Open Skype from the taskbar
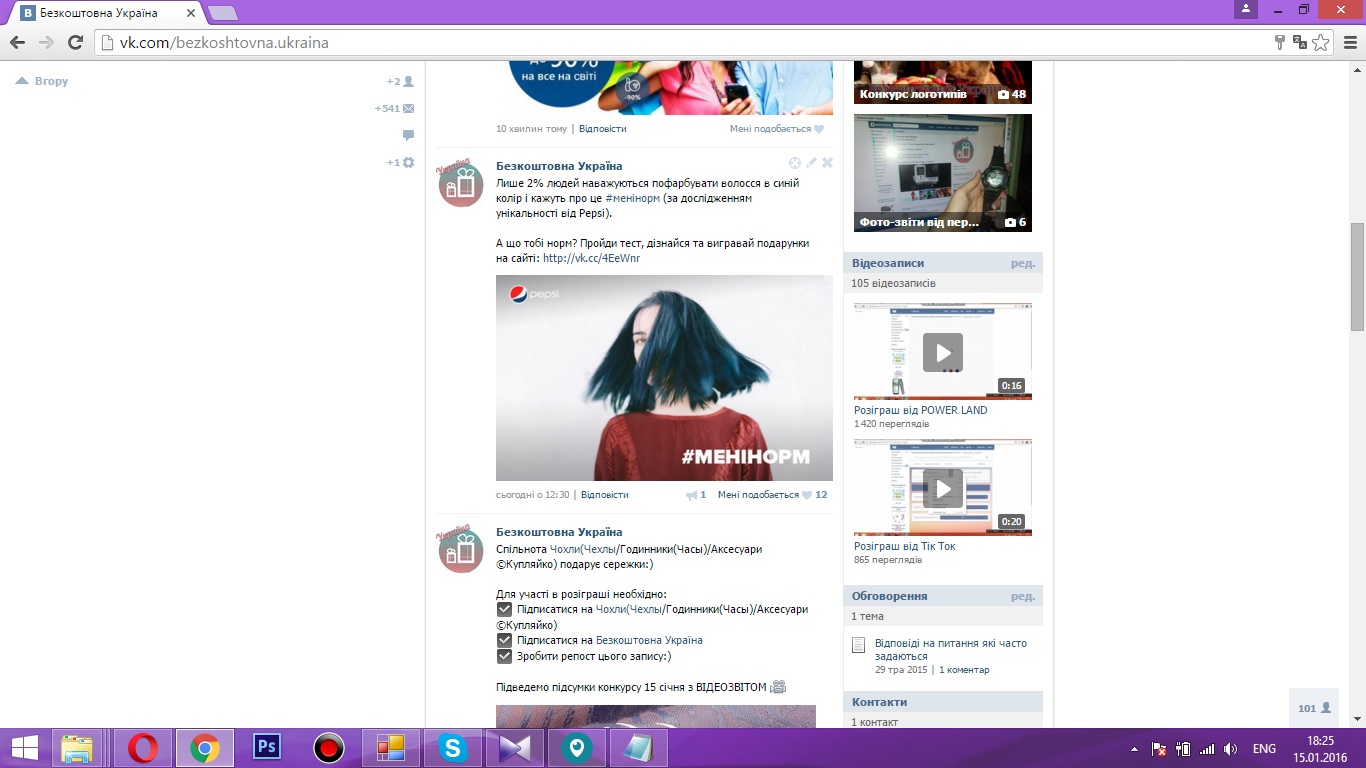Viewport: 1366px width, 768px height. point(453,748)
